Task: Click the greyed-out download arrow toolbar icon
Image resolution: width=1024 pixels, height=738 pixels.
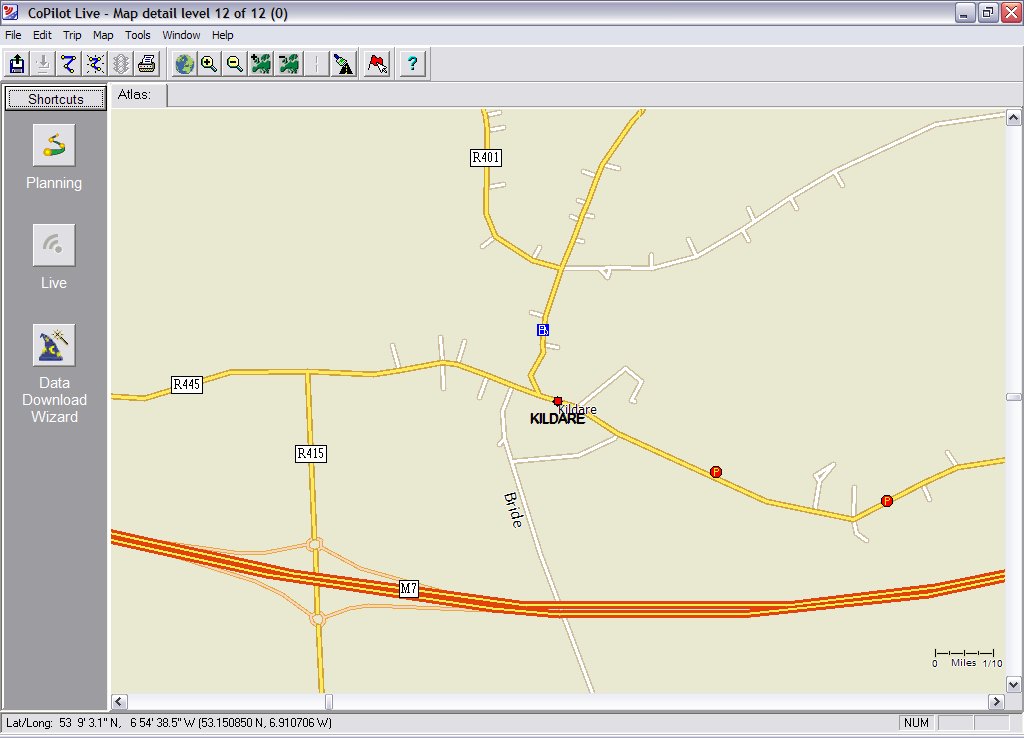Action: tap(43, 64)
